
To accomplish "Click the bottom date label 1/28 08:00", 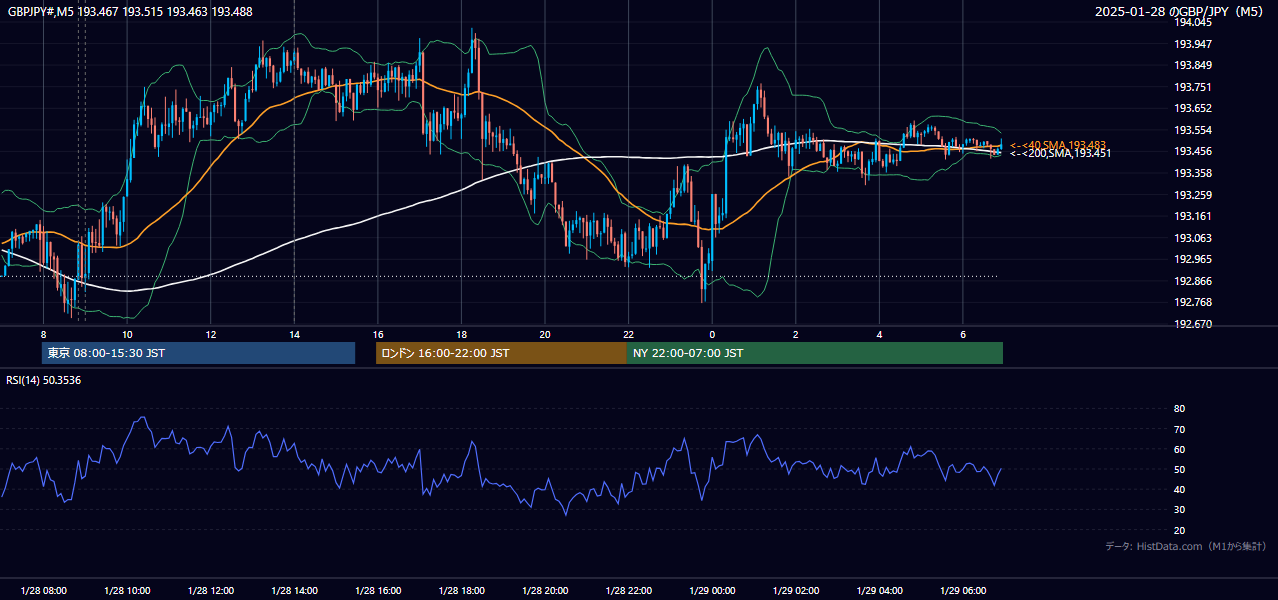I will click(43, 591).
